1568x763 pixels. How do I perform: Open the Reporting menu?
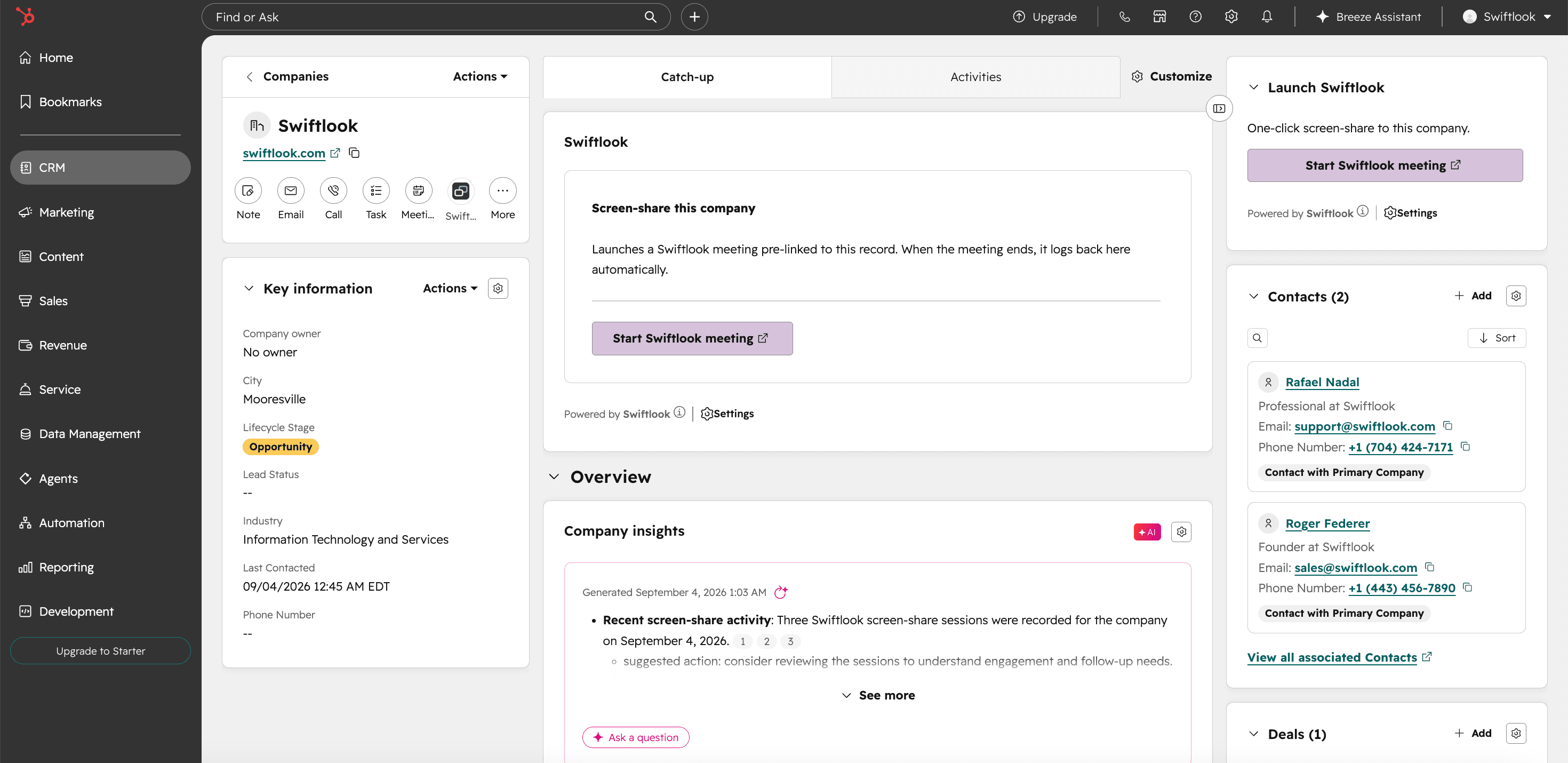tap(100, 568)
